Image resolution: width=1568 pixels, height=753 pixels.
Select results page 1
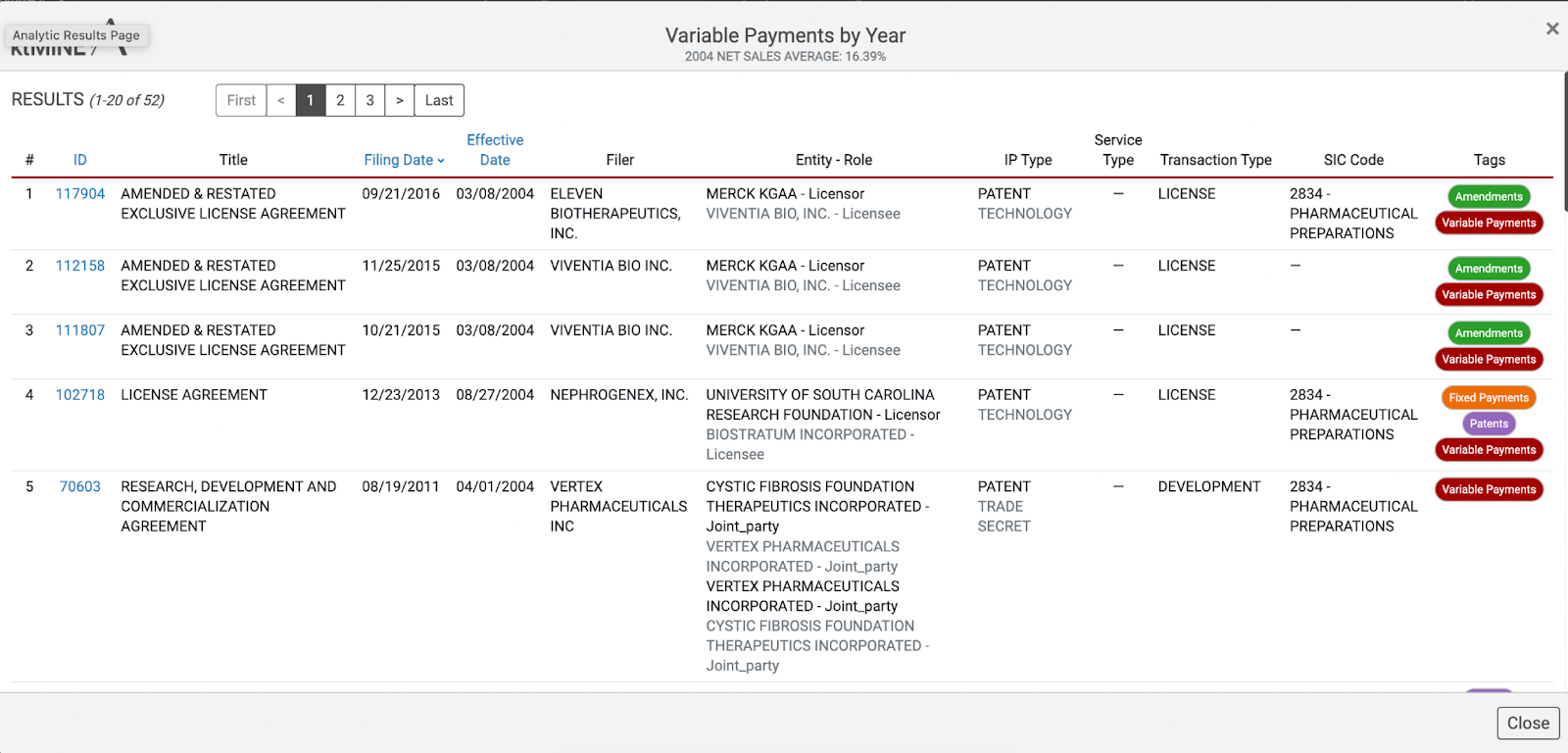click(311, 100)
